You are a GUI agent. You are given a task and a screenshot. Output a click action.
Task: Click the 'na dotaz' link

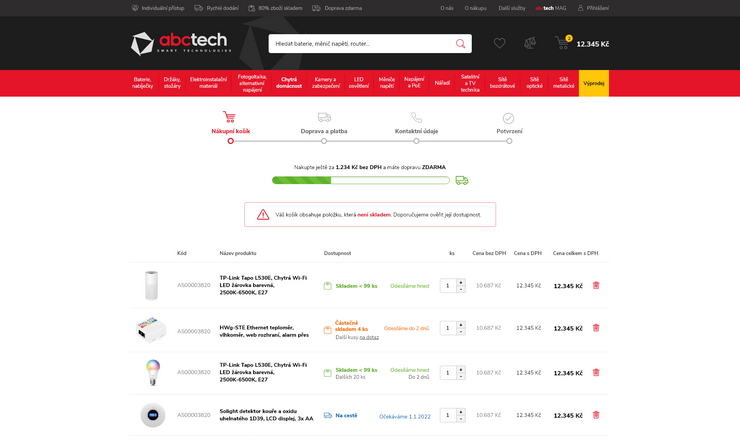tap(369, 337)
